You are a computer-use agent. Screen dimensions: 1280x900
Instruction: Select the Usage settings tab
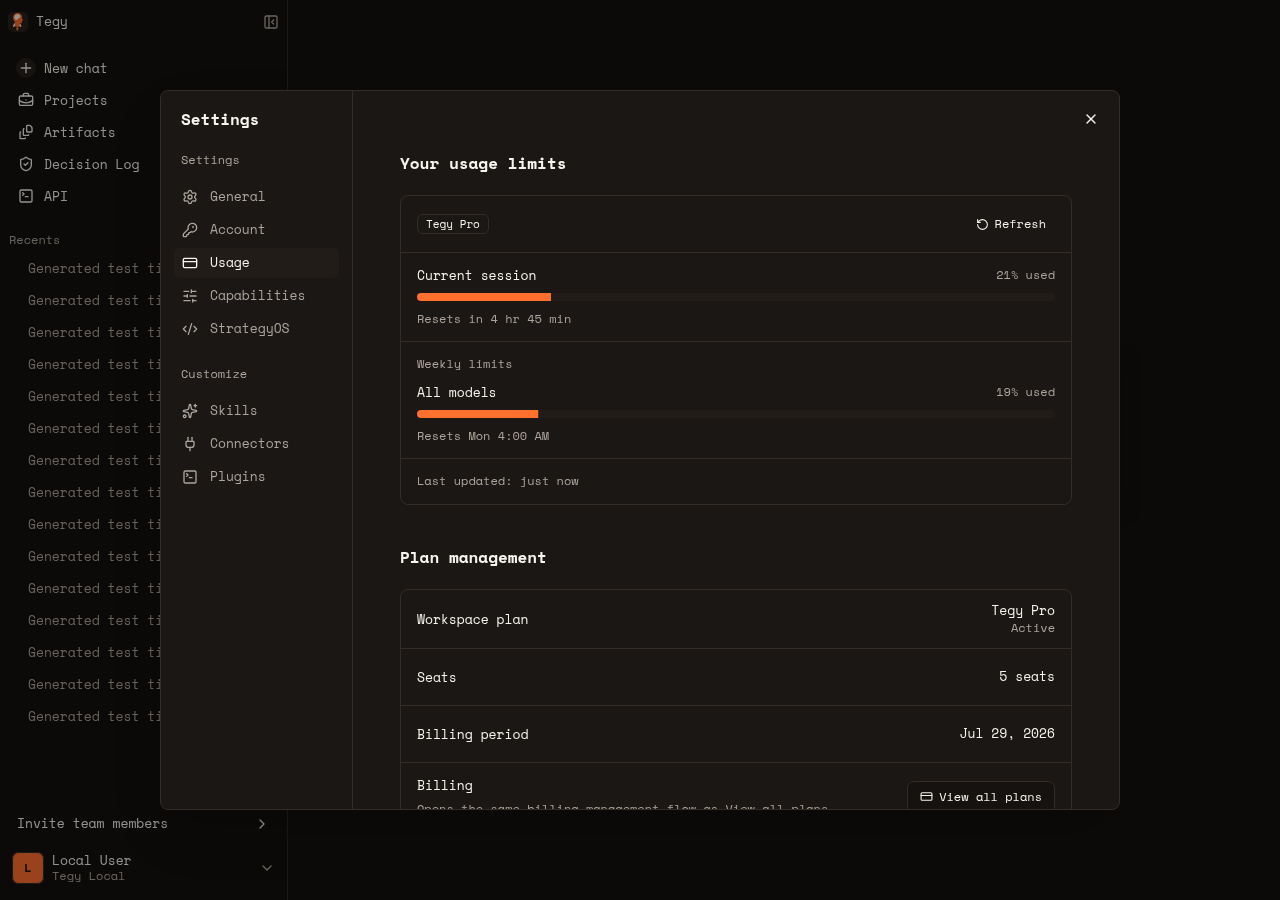(x=257, y=263)
